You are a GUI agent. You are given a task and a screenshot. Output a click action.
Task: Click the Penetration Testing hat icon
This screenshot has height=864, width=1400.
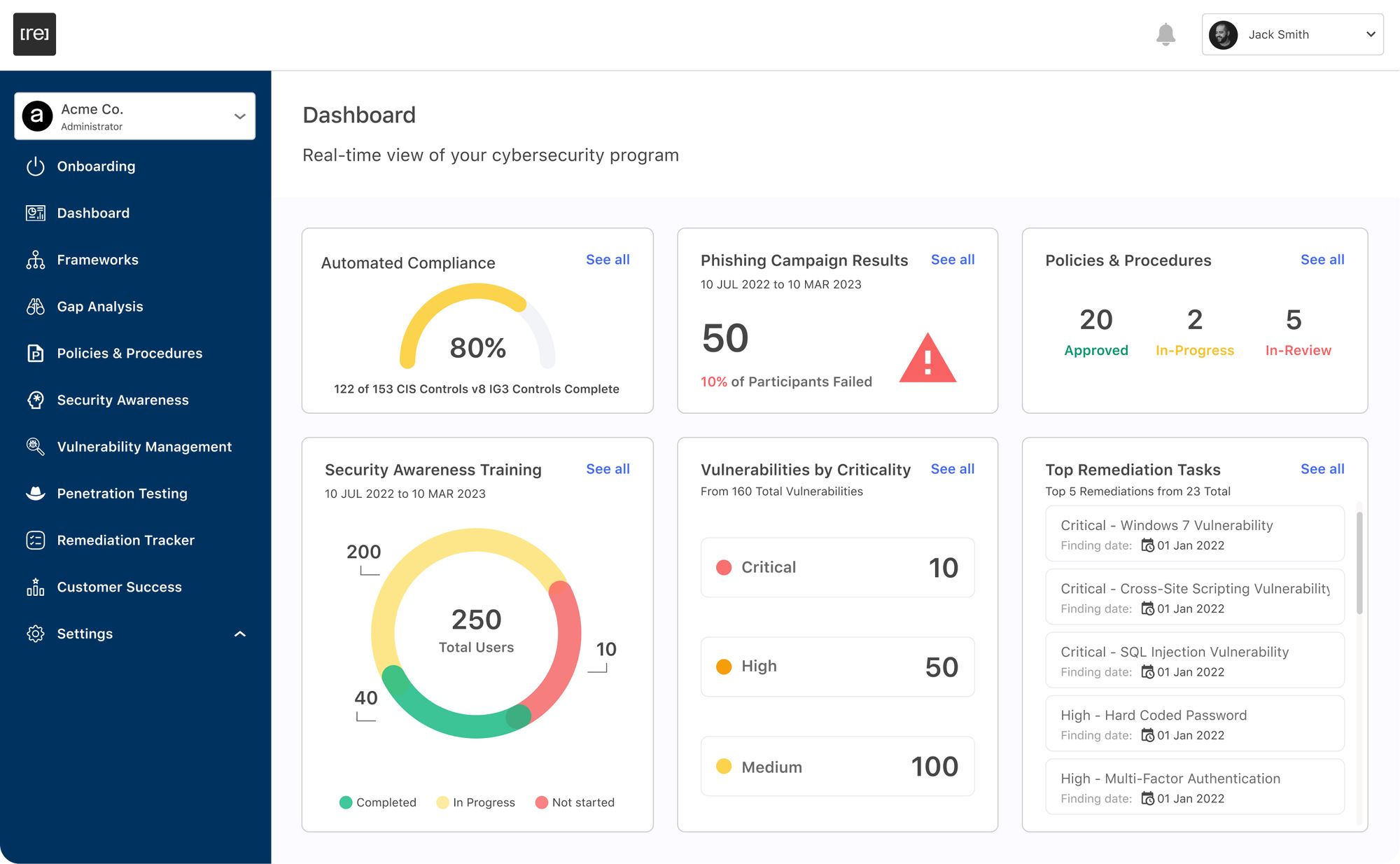coord(35,494)
